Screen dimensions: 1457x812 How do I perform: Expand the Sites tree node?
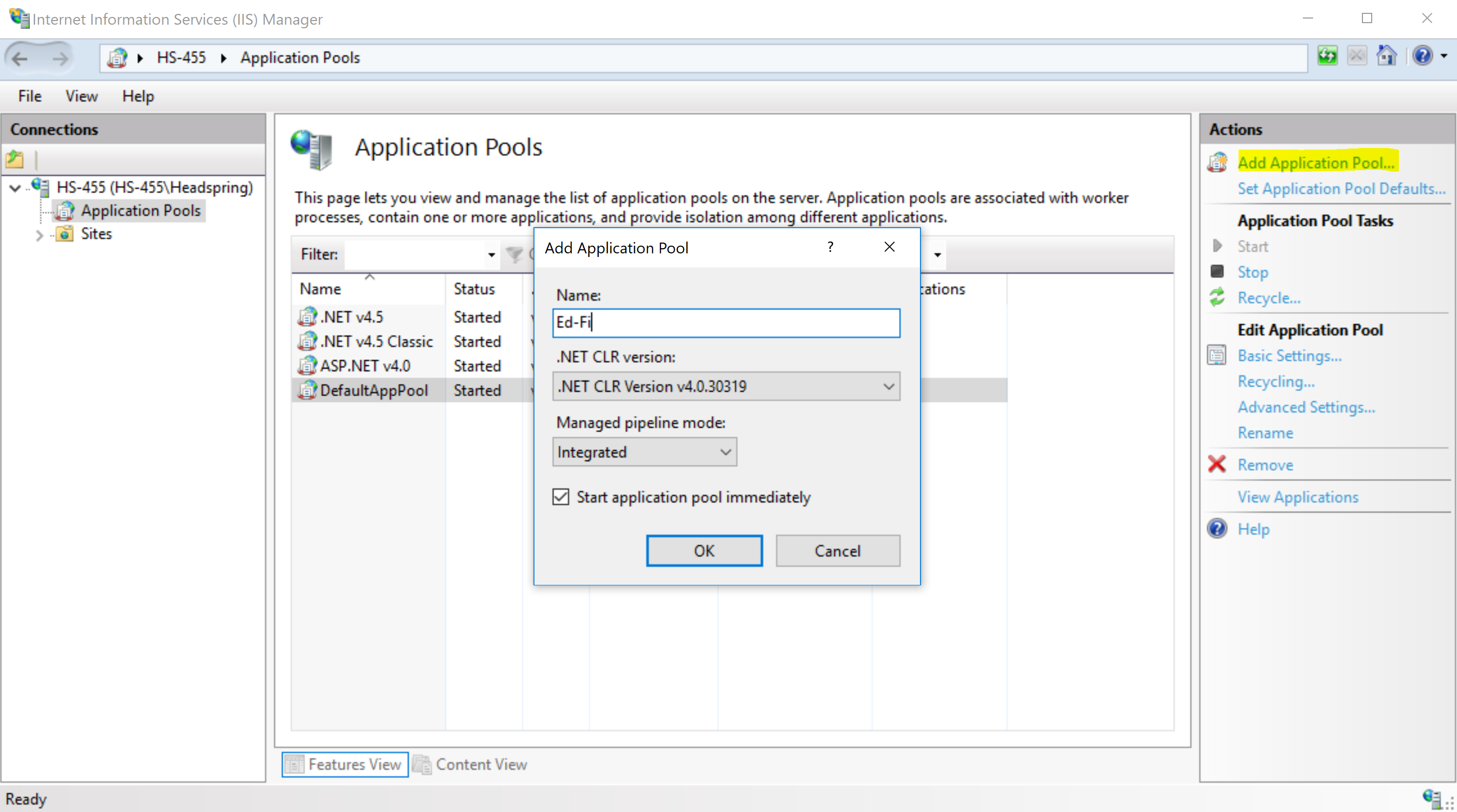point(39,235)
